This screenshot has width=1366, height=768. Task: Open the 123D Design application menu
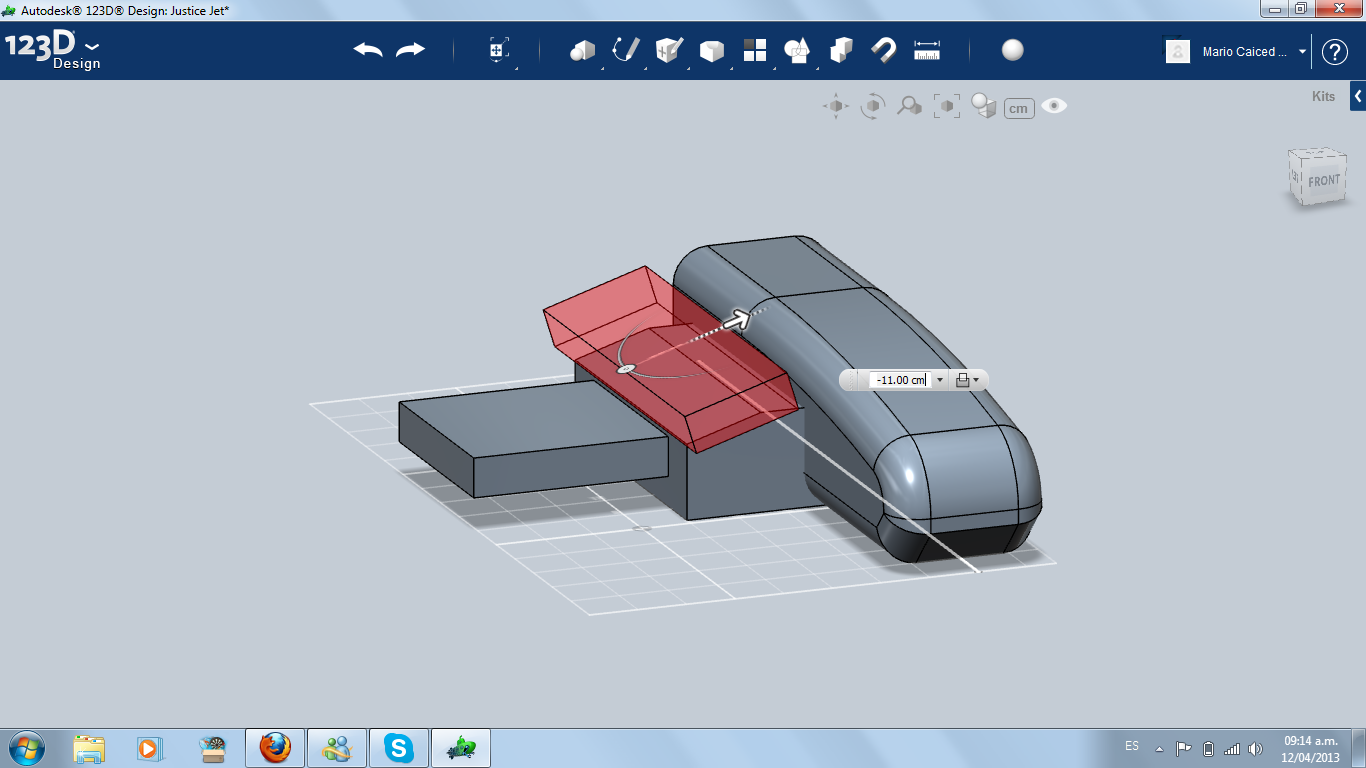52,50
